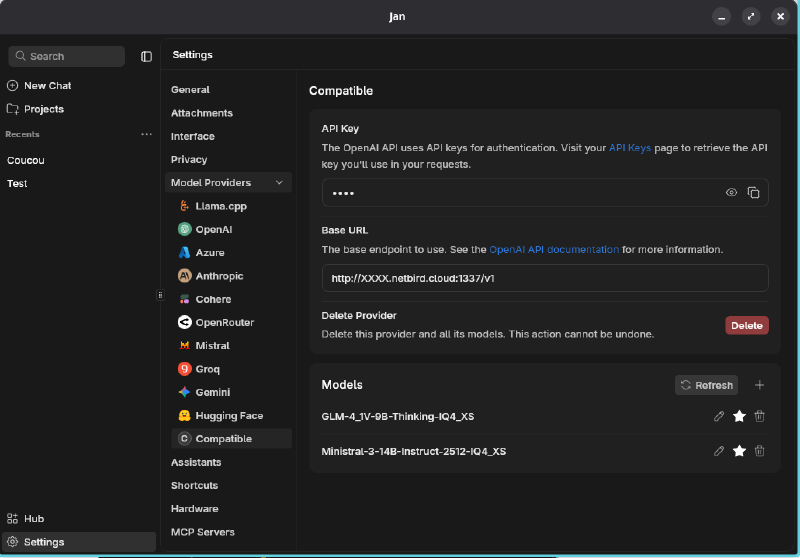Viewport: 800px width, 558px height.
Task: Add a new model with plus icon
Action: [x=759, y=385]
